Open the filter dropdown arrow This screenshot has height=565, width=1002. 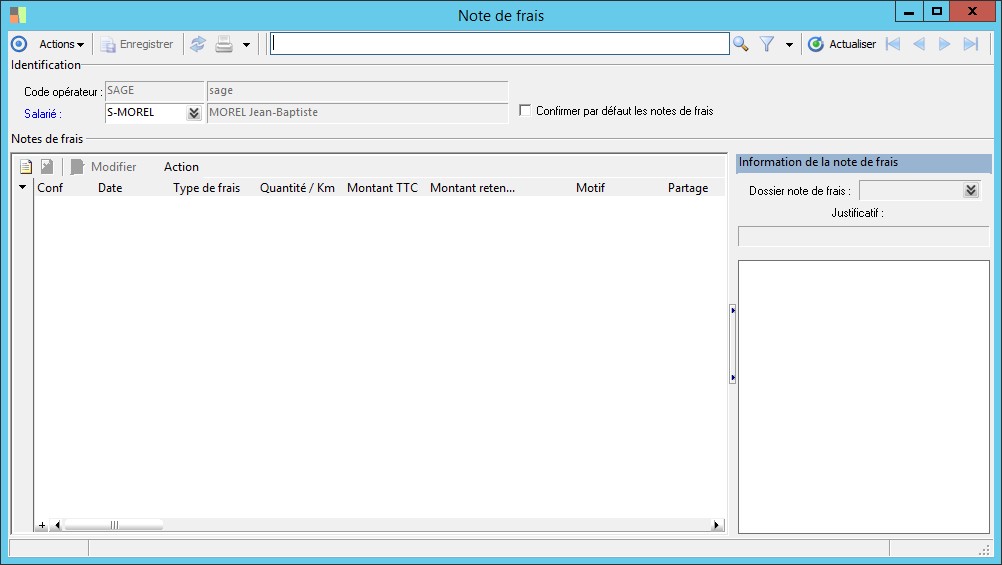[x=789, y=45]
